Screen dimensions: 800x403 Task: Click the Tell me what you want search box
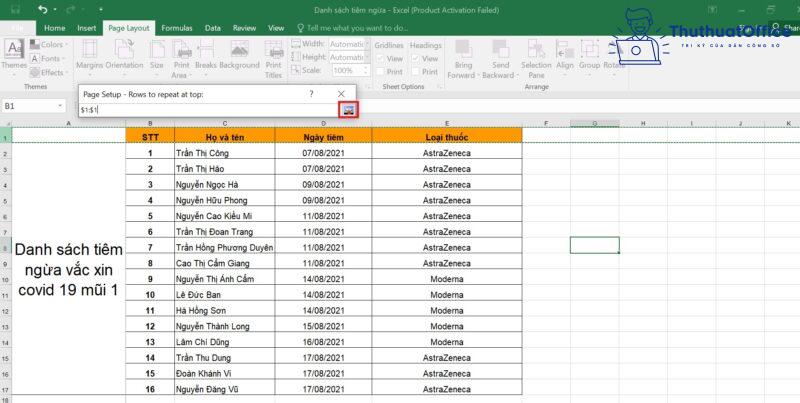pos(353,28)
